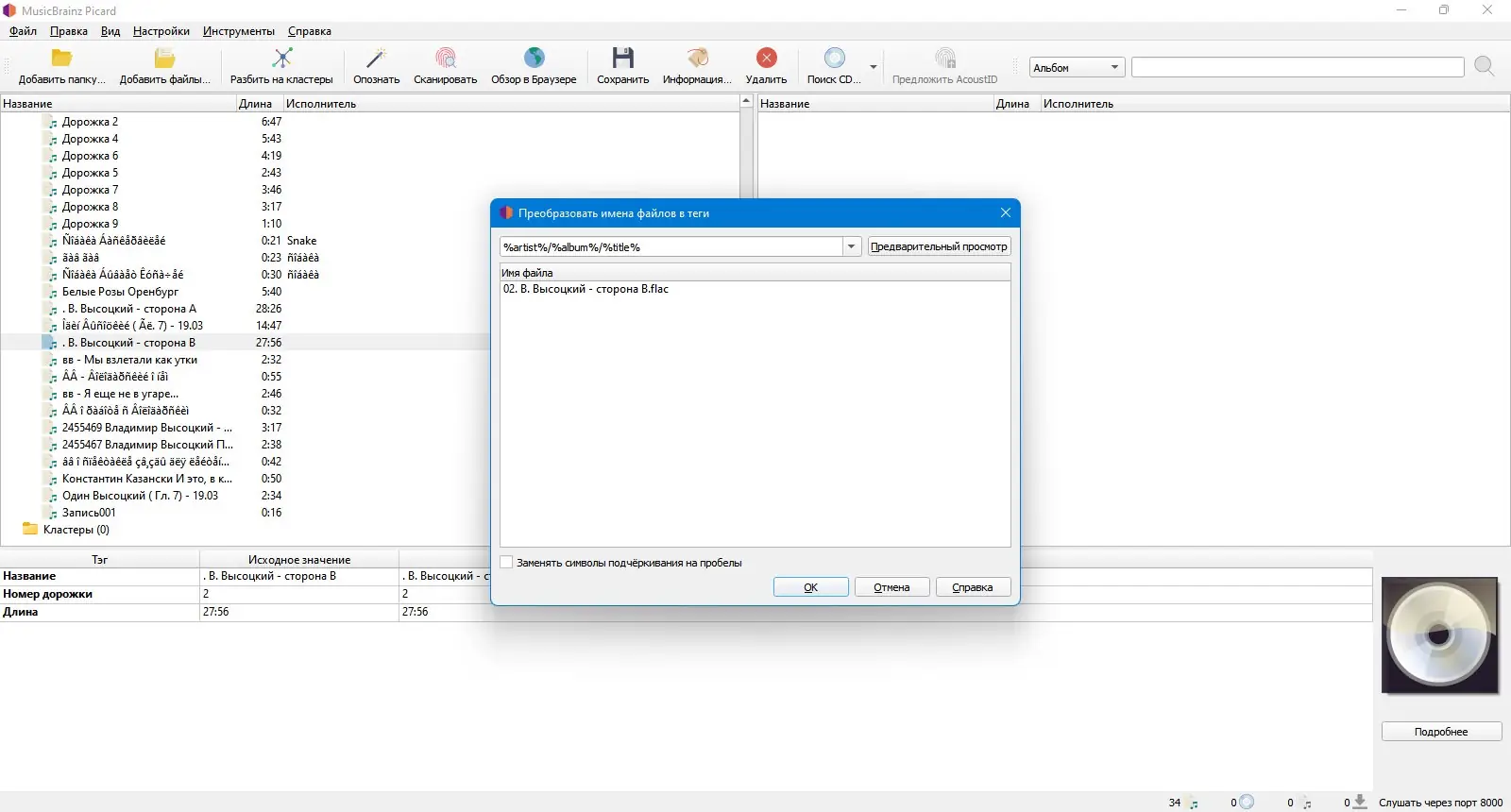Click the cover art disc thumbnail
The width and height of the screenshot is (1511, 812).
click(x=1440, y=635)
